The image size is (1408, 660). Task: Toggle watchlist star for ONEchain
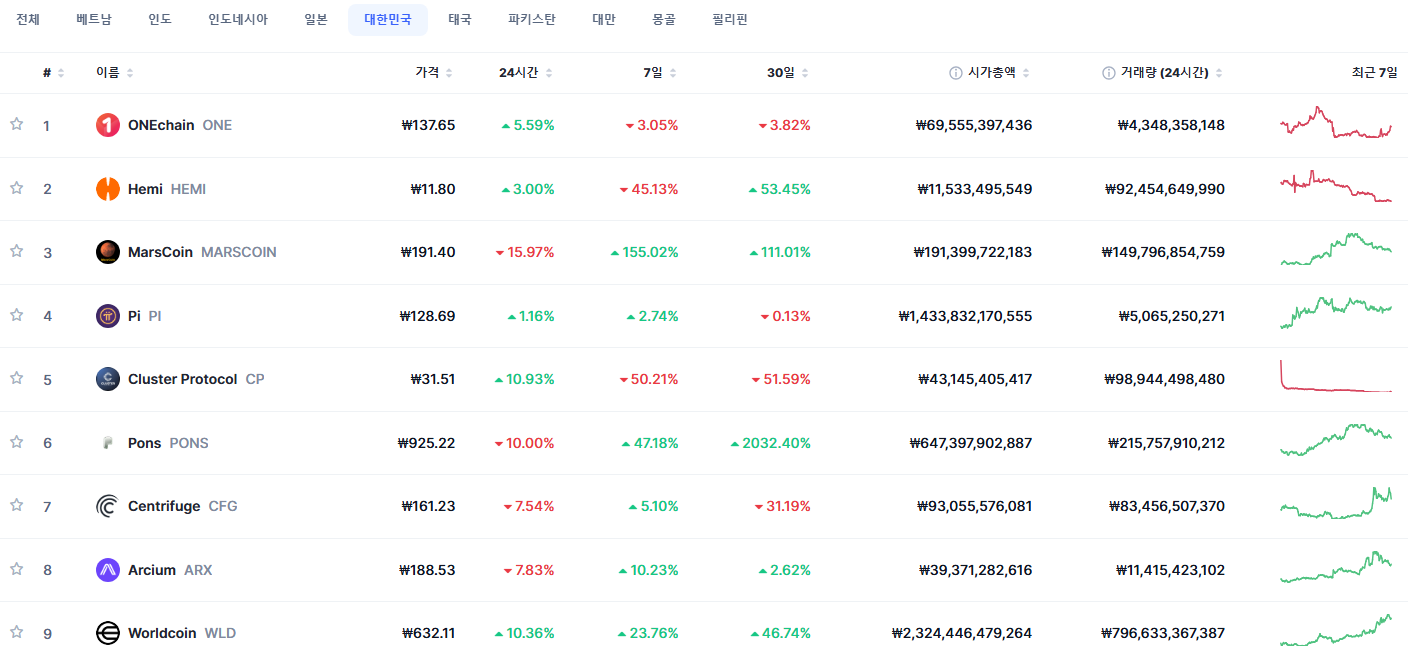pos(16,124)
